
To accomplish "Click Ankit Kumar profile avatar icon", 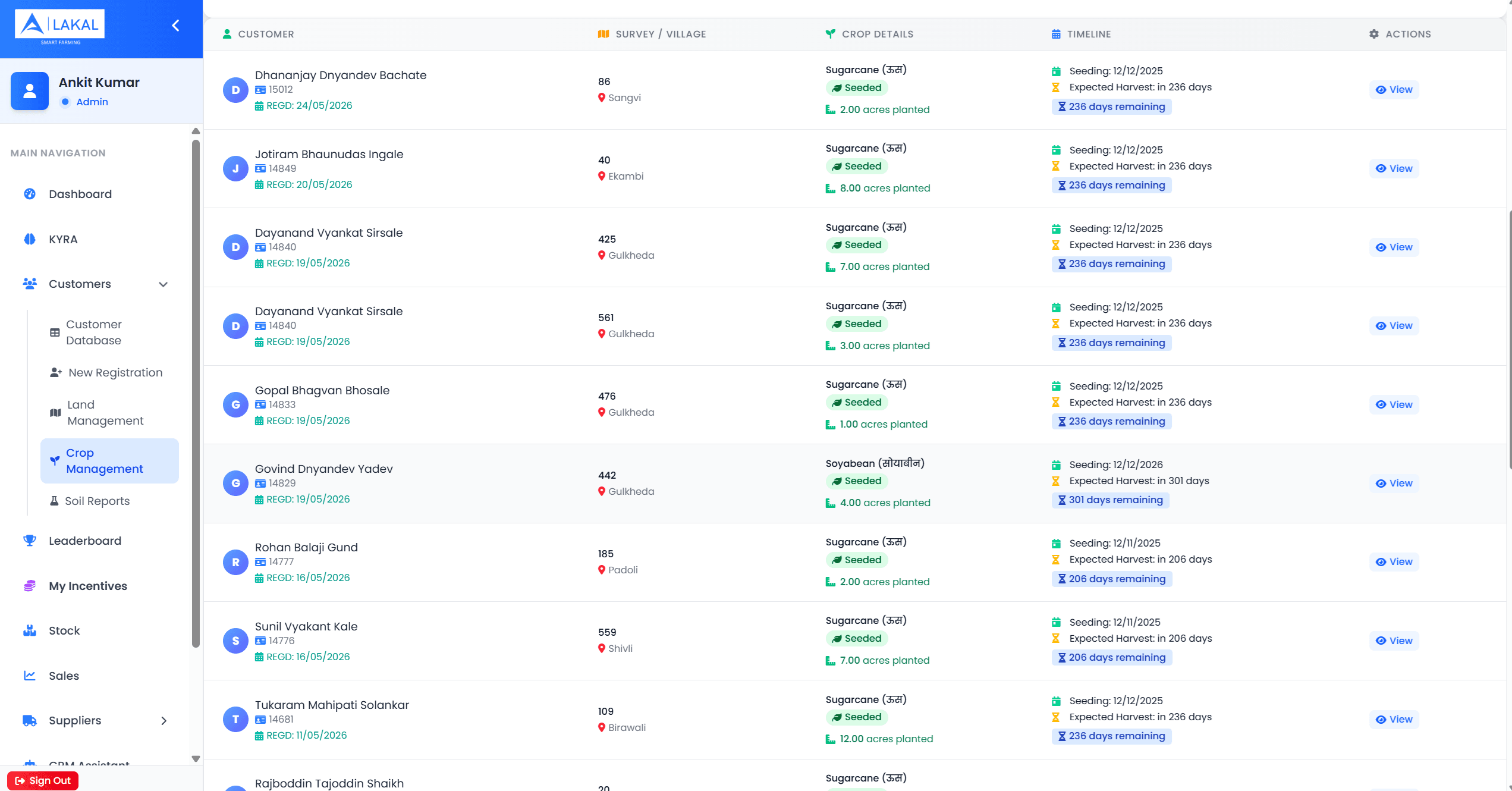I will coord(30,91).
